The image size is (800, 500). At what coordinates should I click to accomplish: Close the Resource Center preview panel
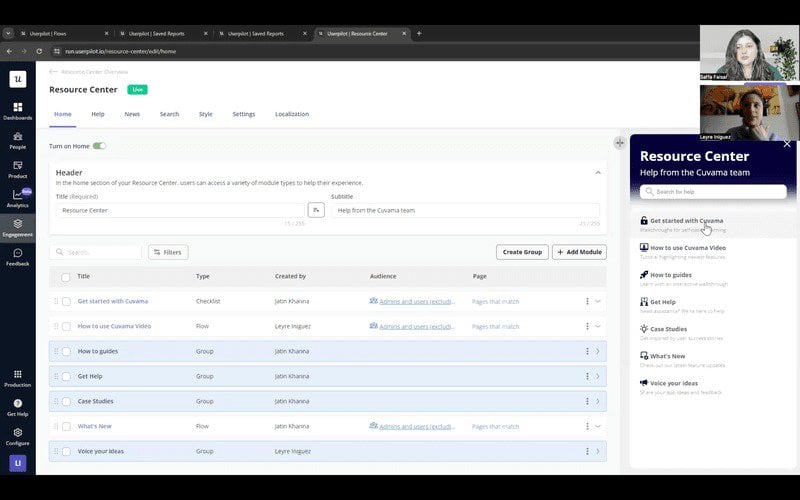[x=787, y=144]
